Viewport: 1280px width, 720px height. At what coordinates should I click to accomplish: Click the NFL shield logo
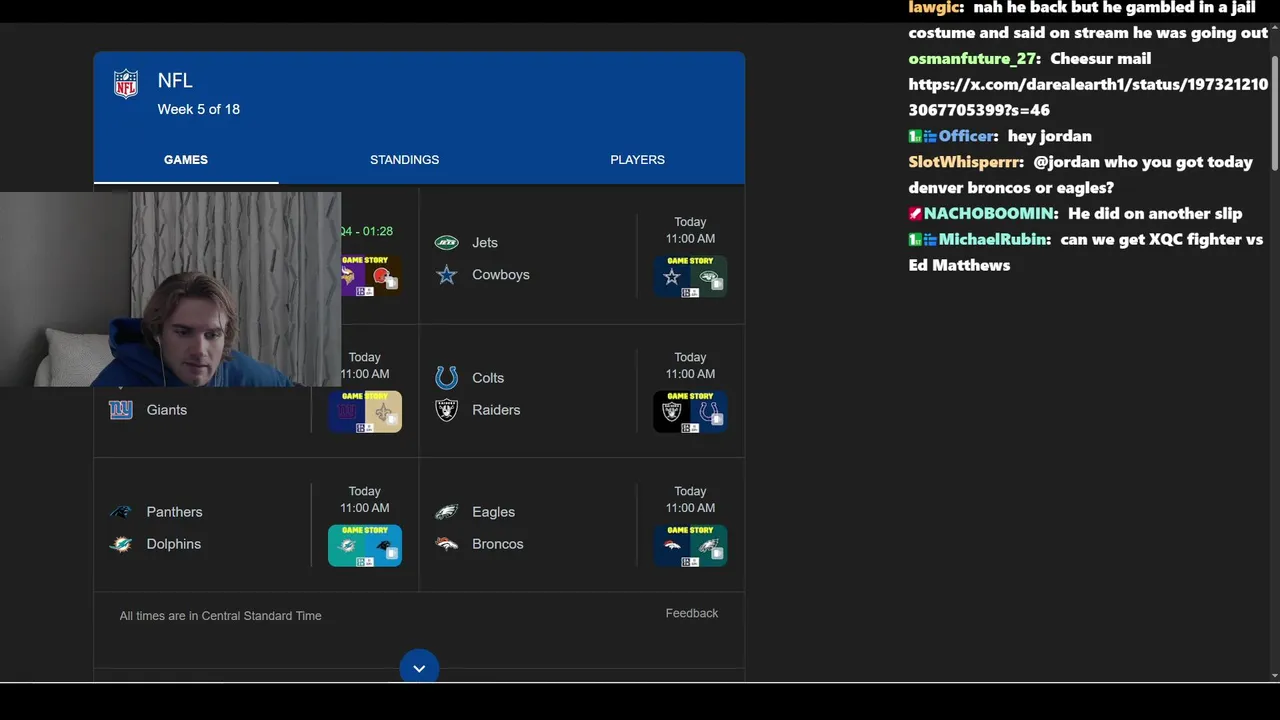coord(126,84)
